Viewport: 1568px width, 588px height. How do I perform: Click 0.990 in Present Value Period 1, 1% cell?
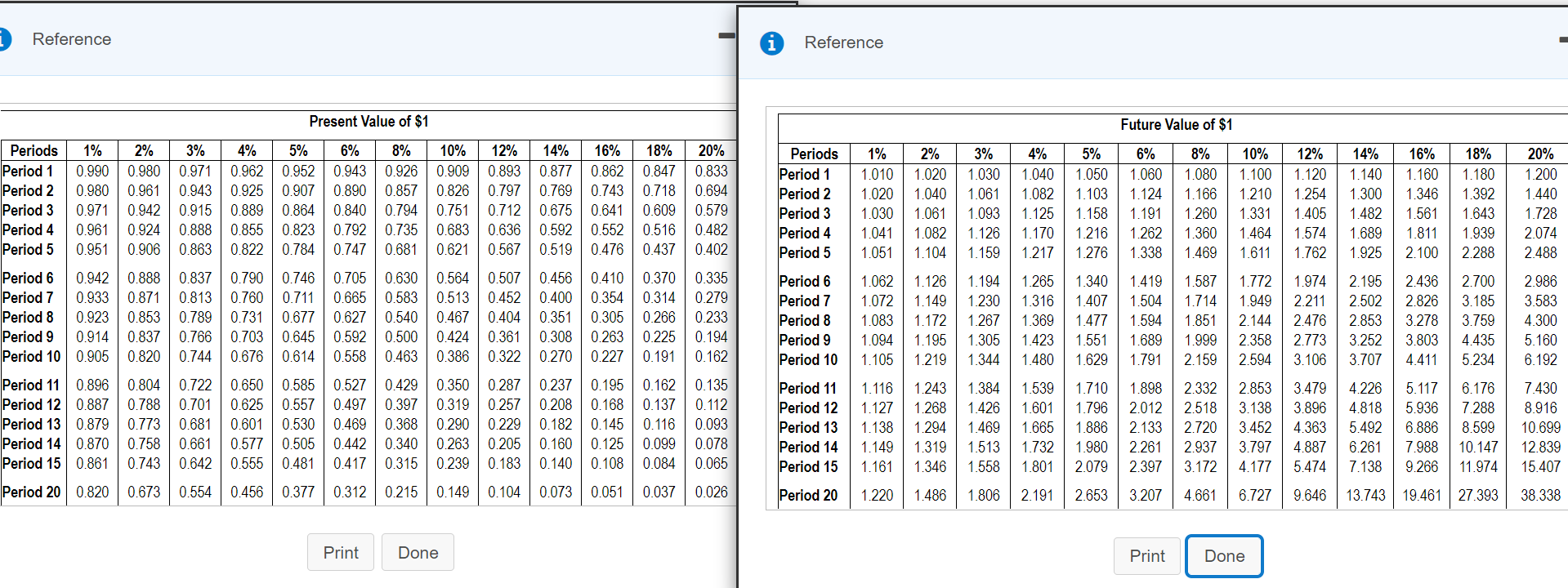click(x=92, y=171)
